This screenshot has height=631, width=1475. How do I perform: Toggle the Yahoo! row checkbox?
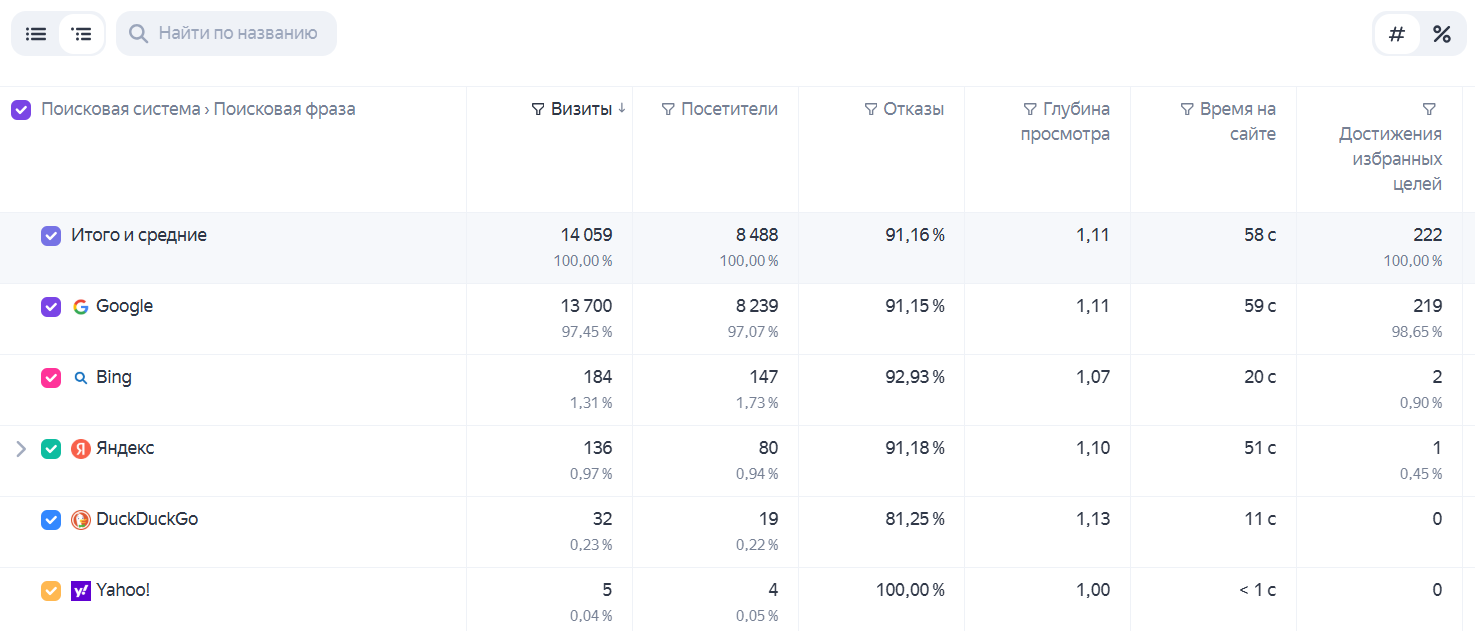tap(51, 591)
